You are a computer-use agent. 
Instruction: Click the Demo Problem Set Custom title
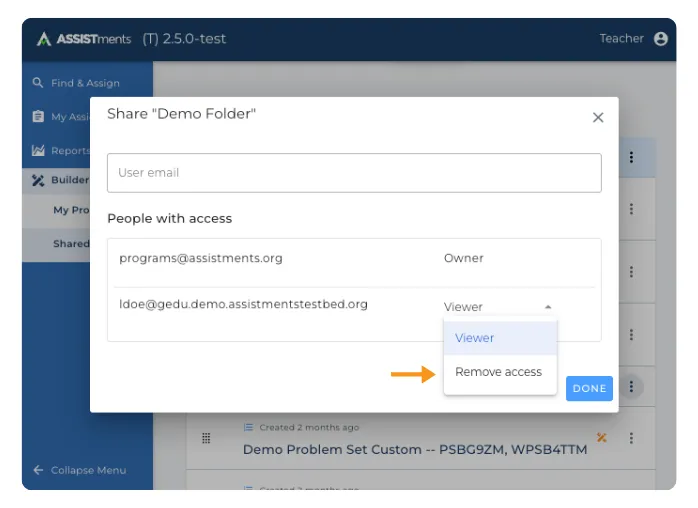[415, 450]
